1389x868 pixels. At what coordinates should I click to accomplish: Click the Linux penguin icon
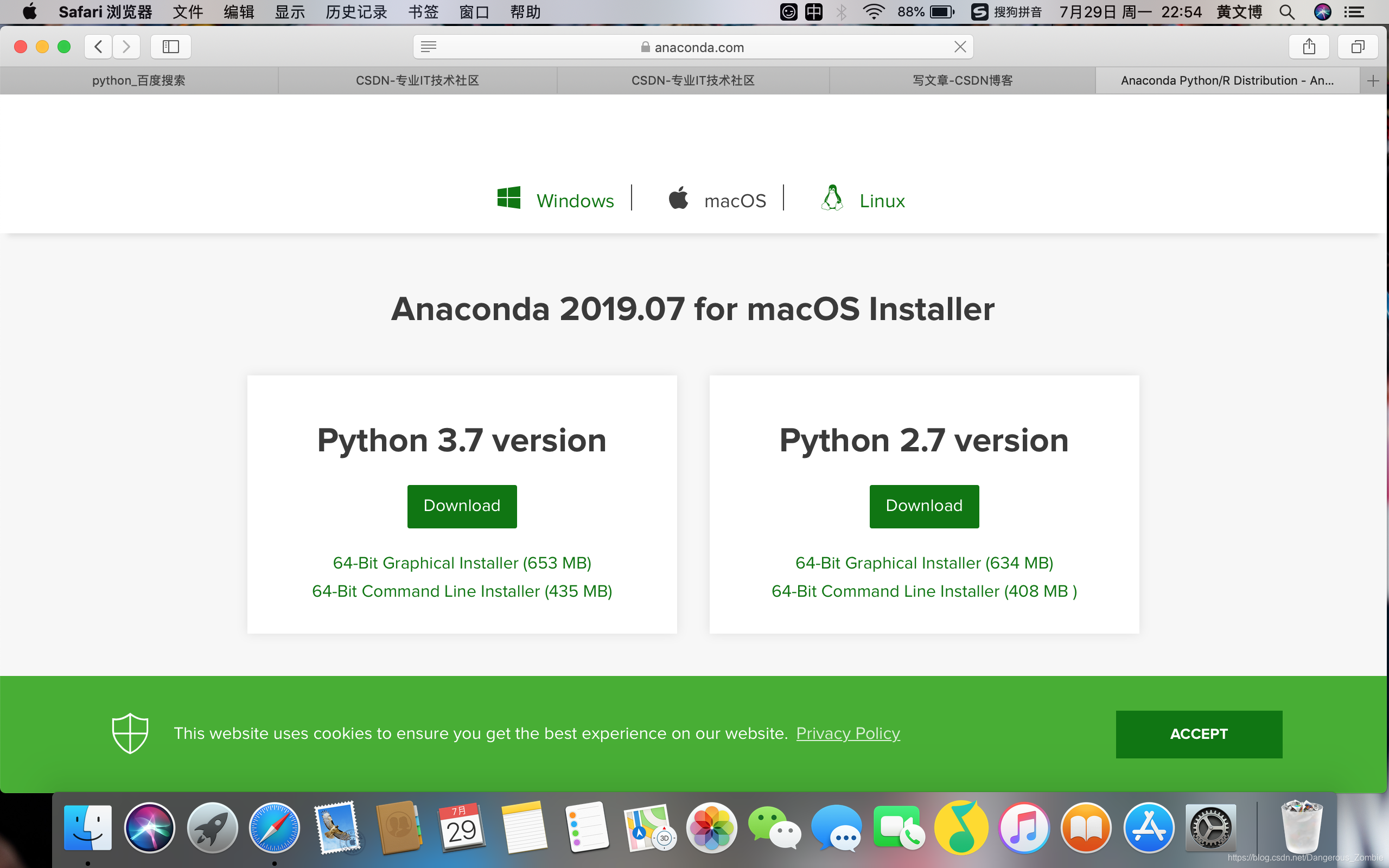tap(832, 197)
